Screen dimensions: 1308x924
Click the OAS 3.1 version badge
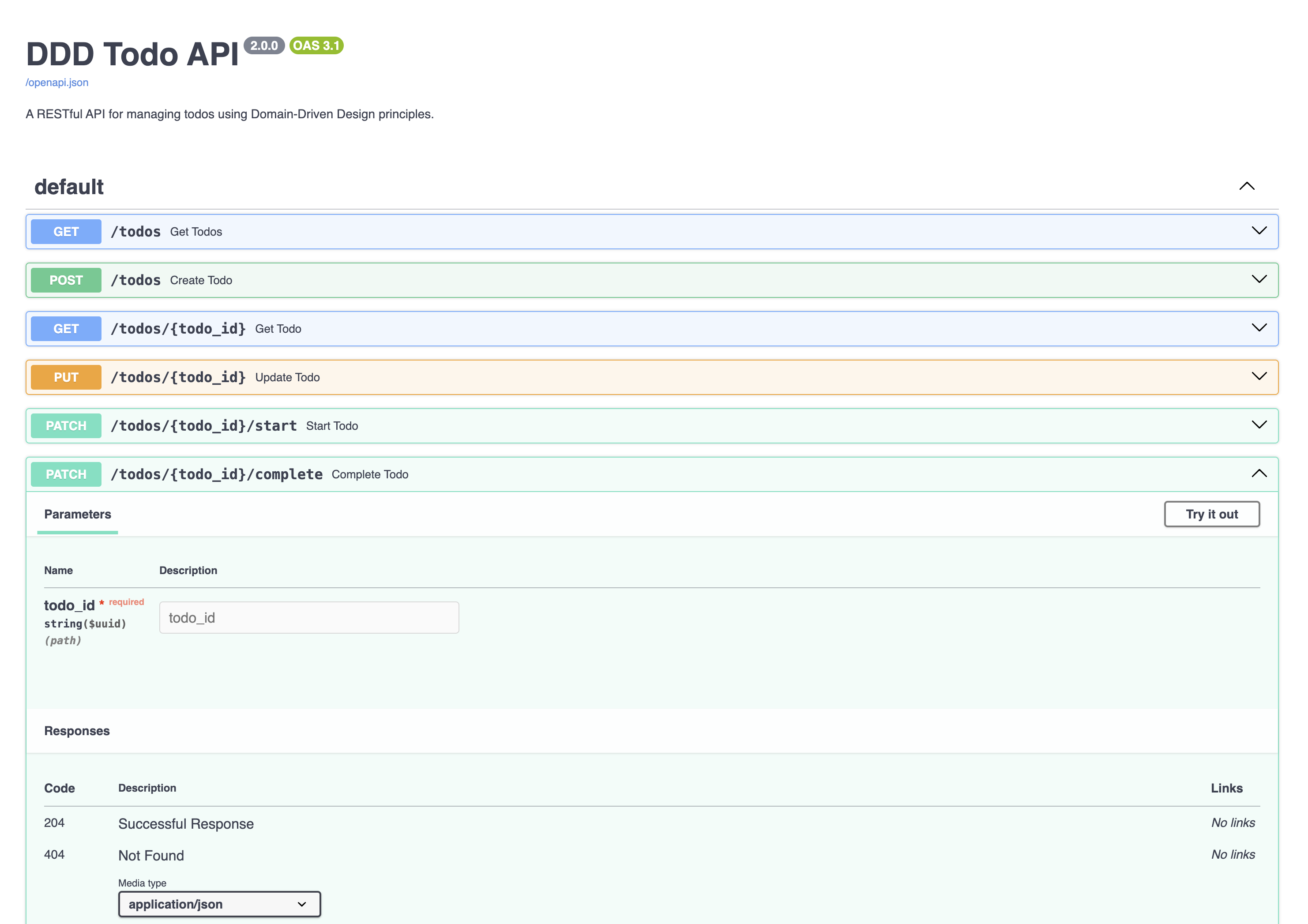pyautogui.click(x=316, y=45)
